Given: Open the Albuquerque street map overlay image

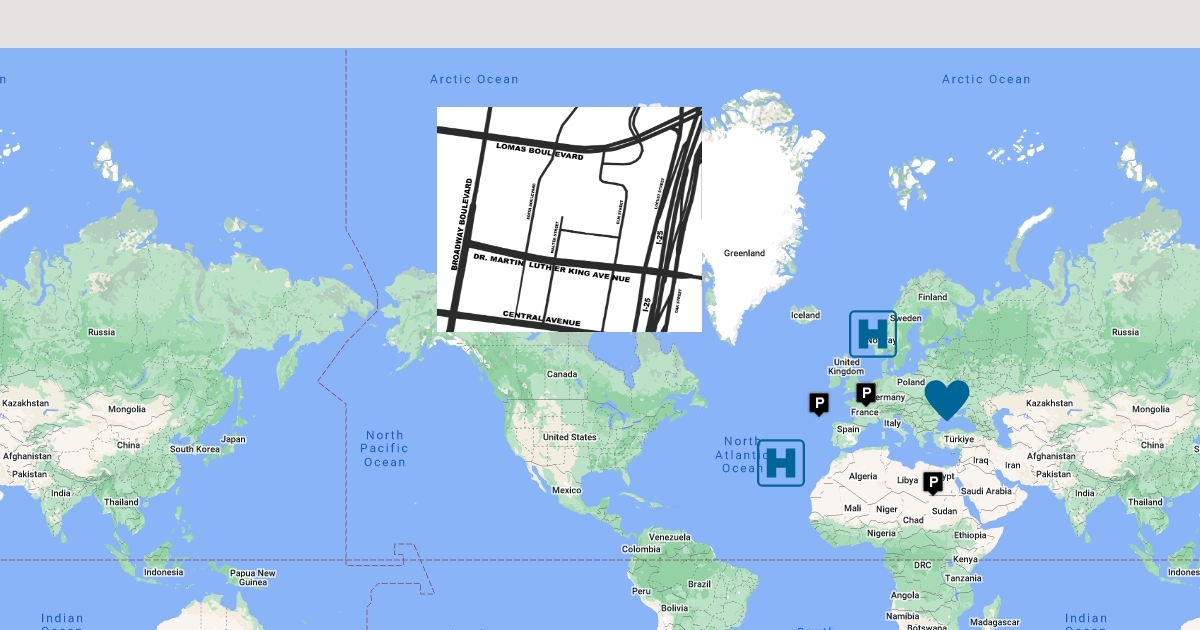Looking at the screenshot, I should pyautogui.click(x=569, y=219).
